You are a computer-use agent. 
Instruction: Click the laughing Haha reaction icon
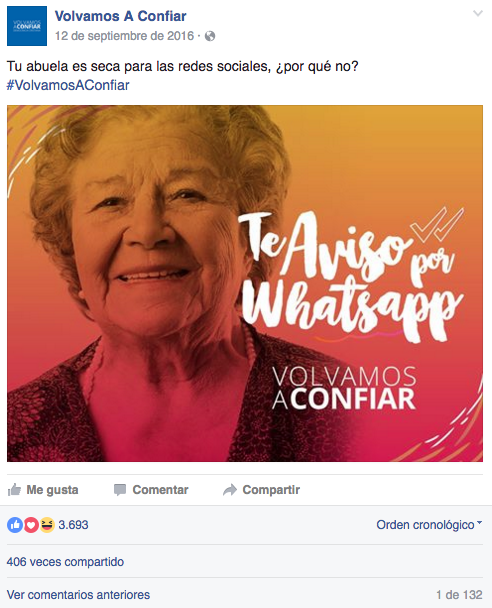(47, 525)
